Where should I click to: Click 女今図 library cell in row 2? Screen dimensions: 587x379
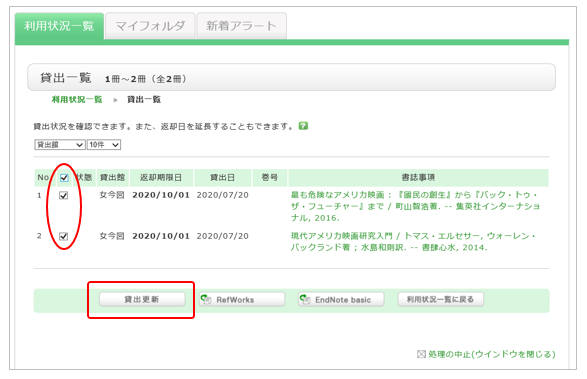pyautogui.click(x=112, y=236)
